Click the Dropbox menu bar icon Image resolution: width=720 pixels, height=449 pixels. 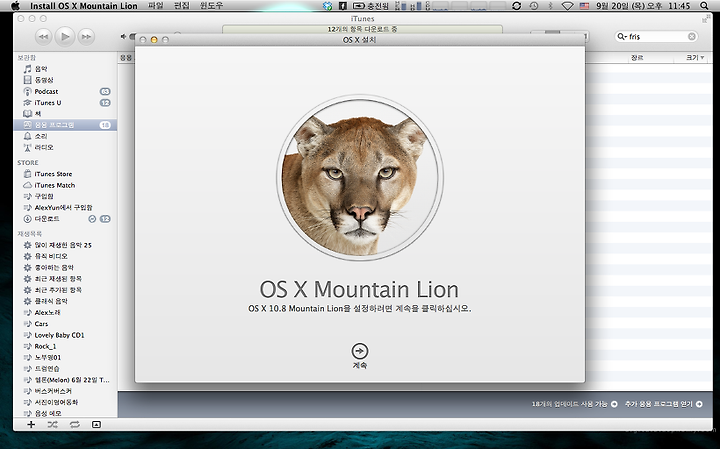click(327, 6)
